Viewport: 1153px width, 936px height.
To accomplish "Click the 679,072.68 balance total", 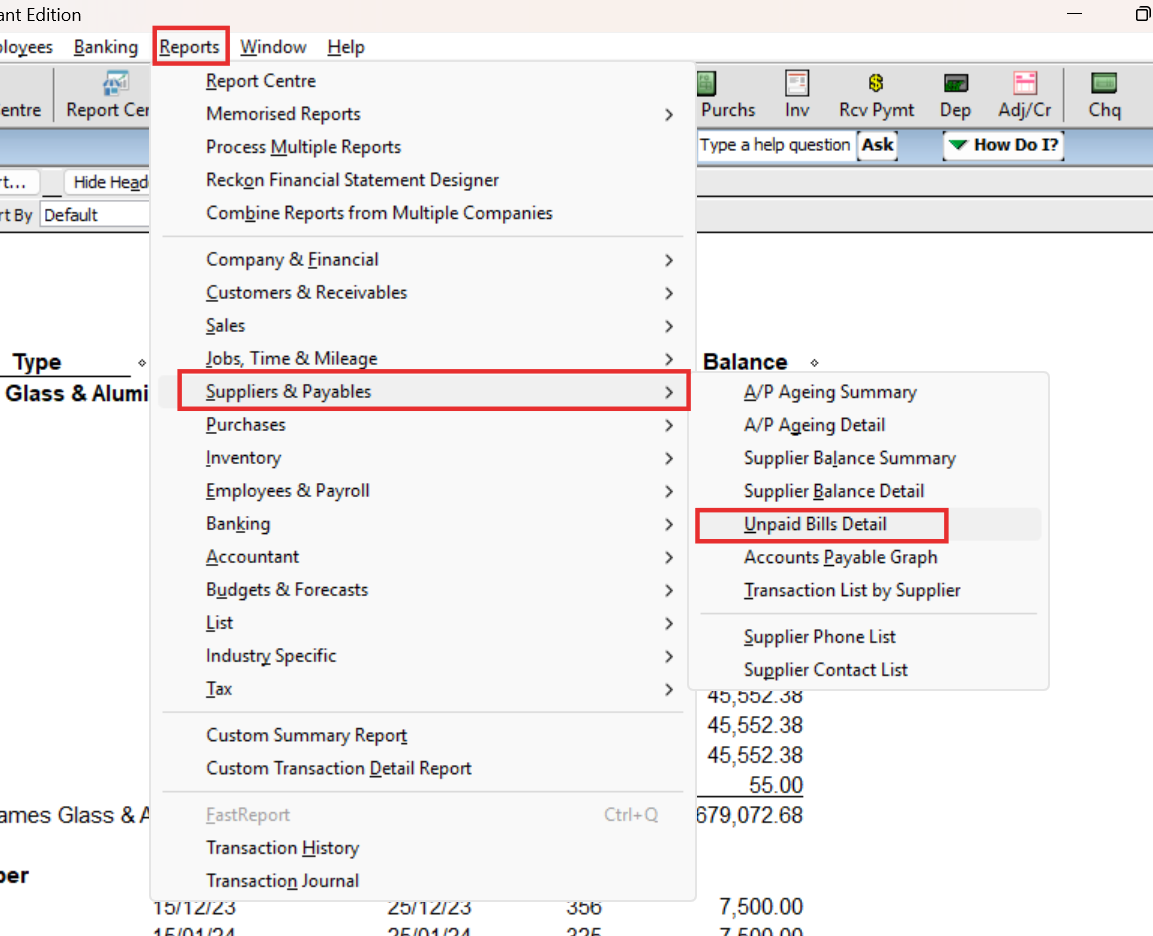I will tap(749, 815).
